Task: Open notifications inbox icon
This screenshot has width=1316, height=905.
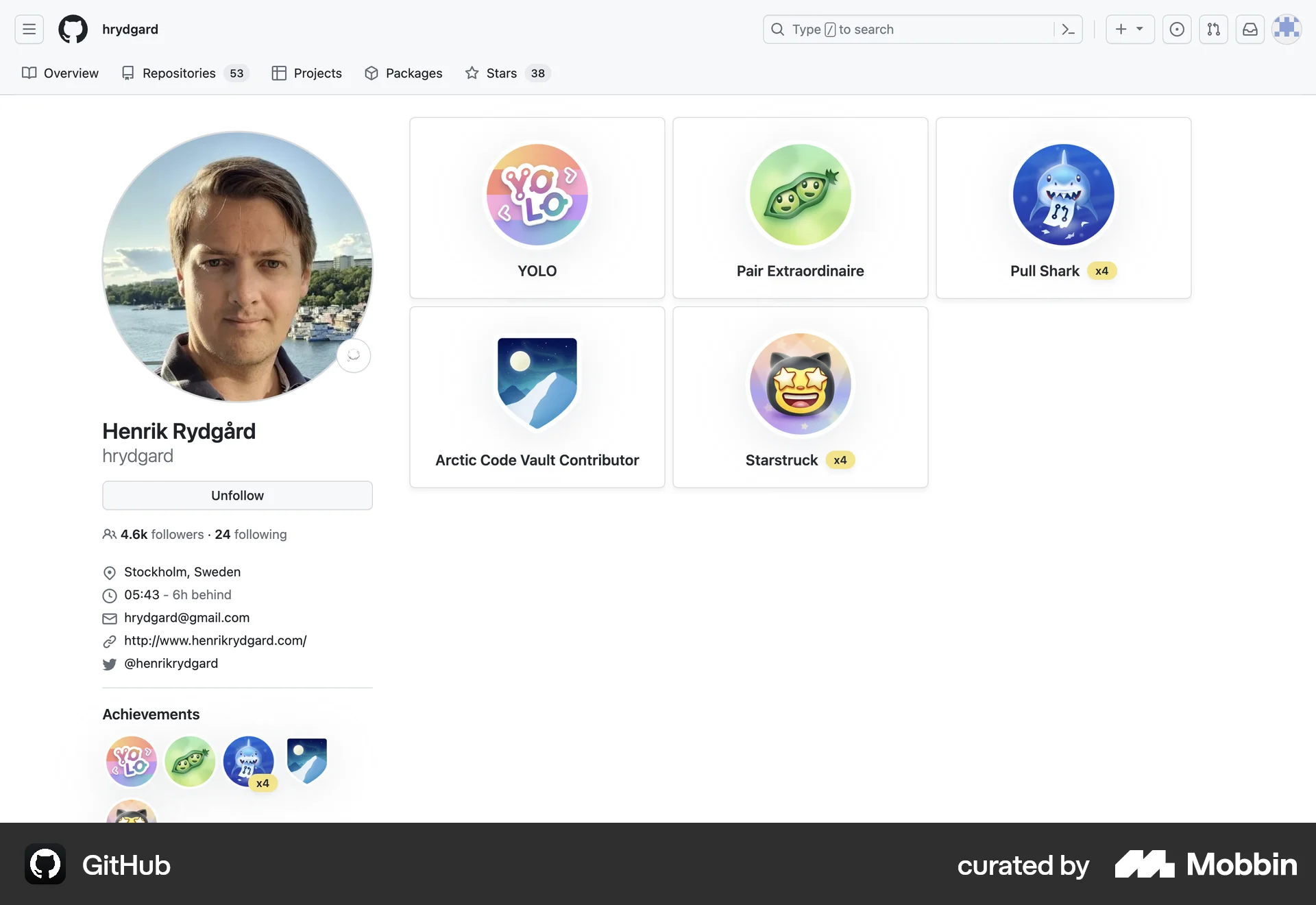Action: 1250,29
